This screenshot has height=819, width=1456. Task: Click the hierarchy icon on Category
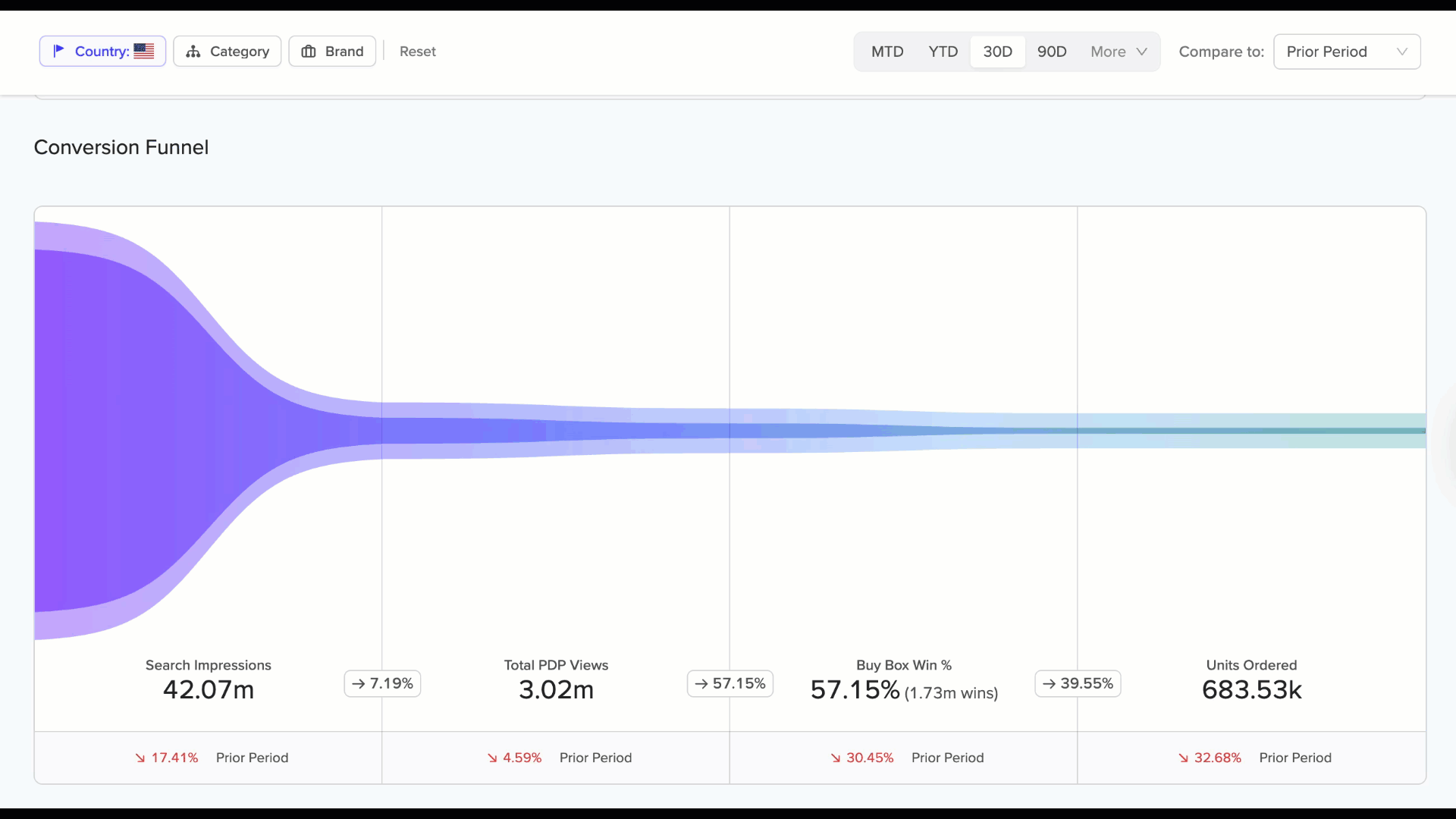(193, 52)
